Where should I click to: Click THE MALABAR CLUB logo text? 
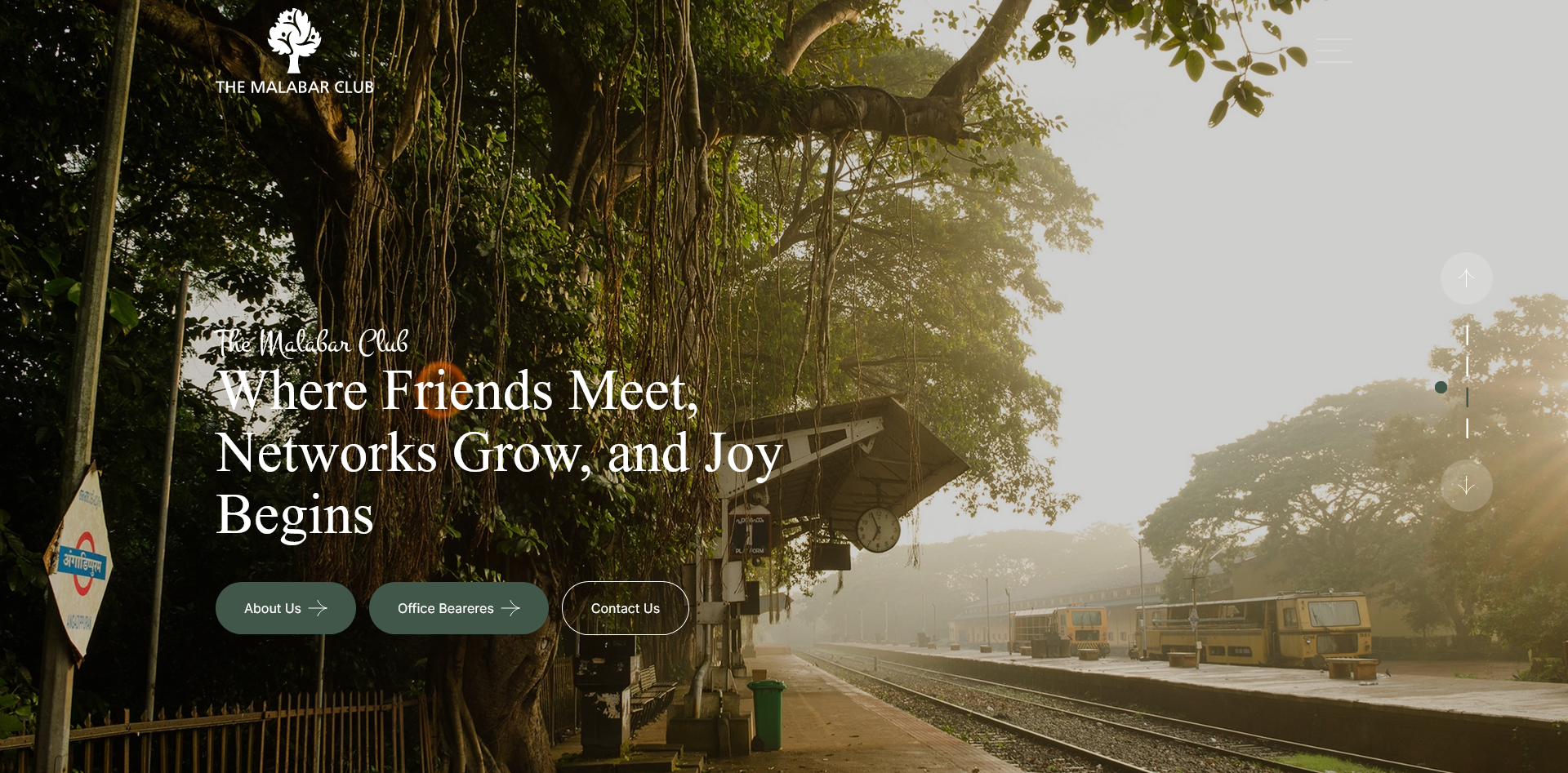tap(295, 87)
